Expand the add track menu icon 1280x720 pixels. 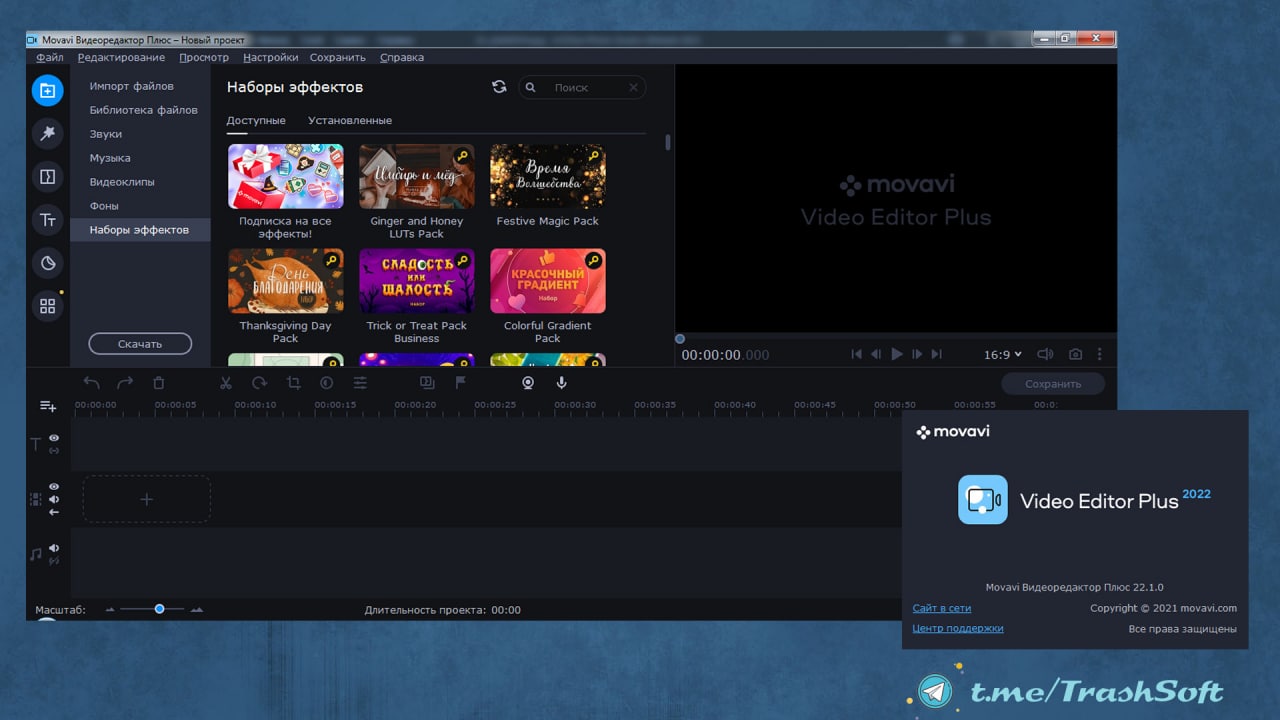coord(48,406)
